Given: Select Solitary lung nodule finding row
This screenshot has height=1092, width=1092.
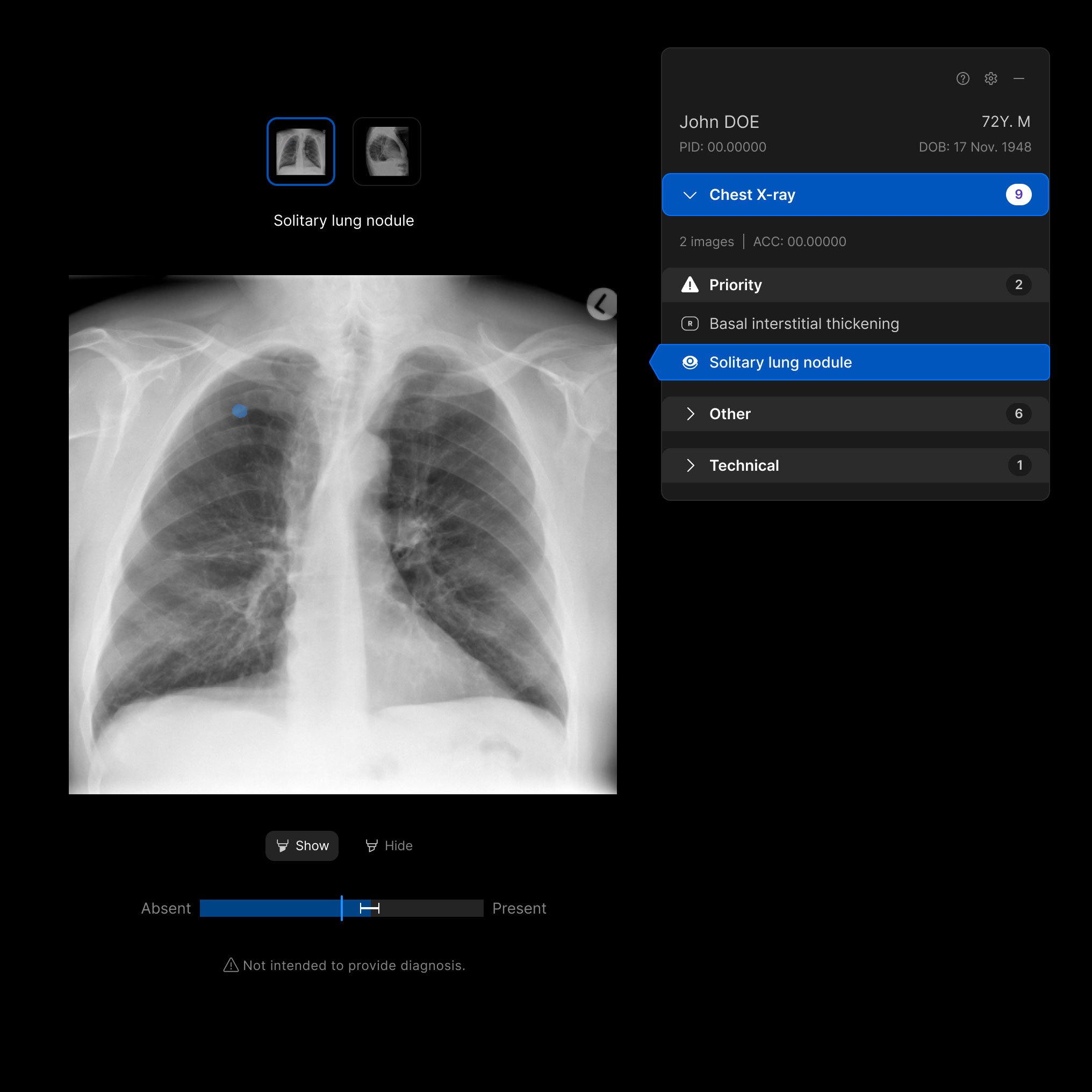Looking at the screenshot, I should point(780,362).
